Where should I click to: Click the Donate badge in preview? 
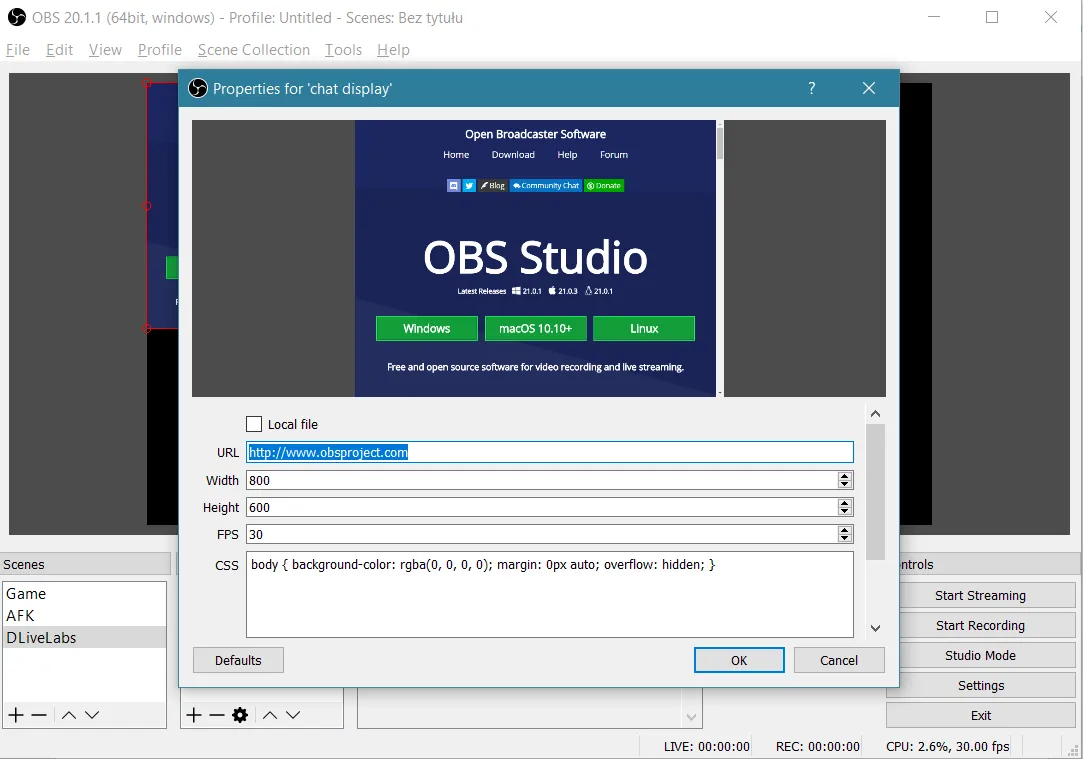click(604, 185)
